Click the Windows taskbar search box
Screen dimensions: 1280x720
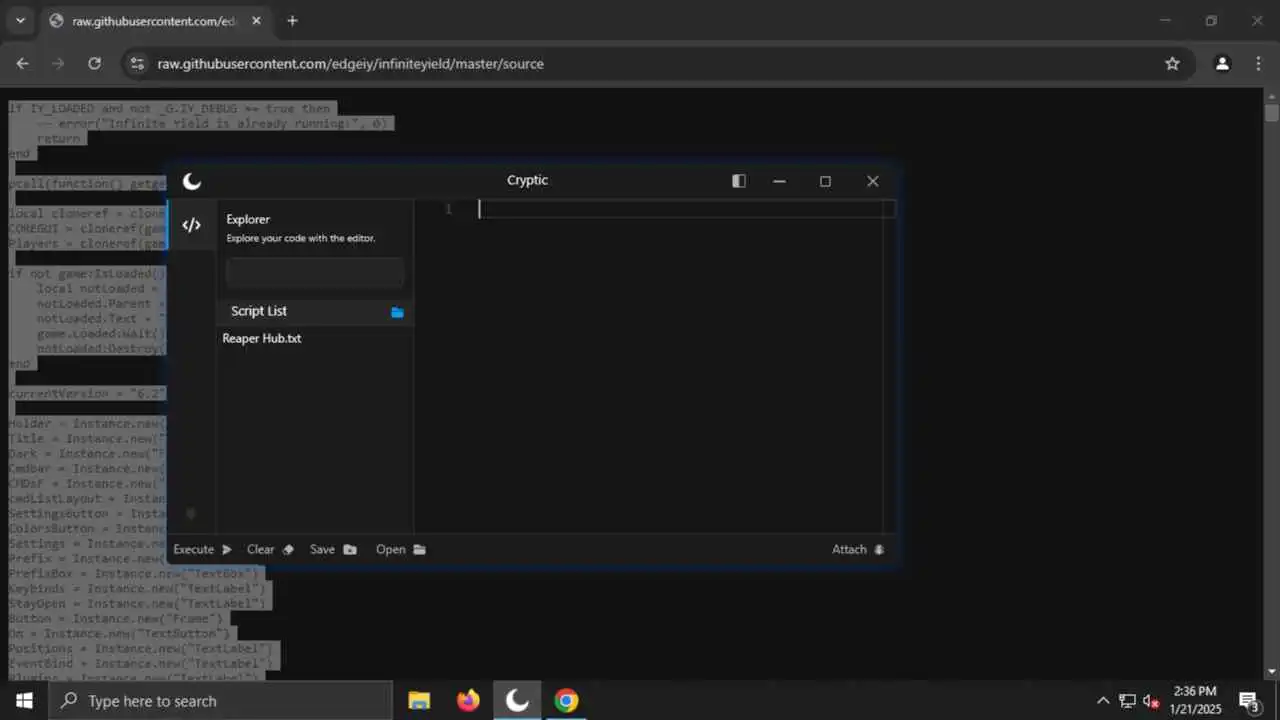pos(220,700)
